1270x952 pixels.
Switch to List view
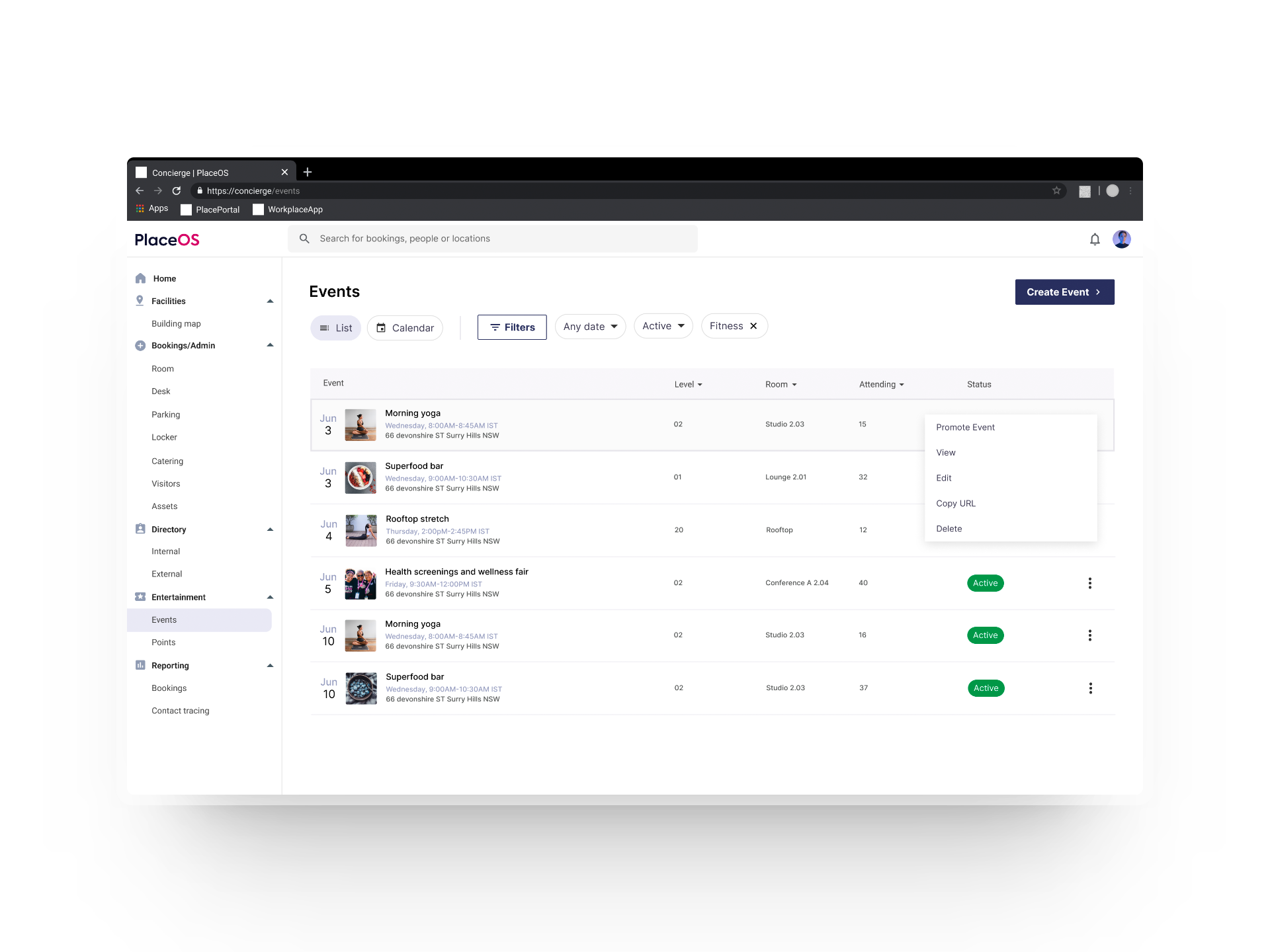[x=336, y=328]
